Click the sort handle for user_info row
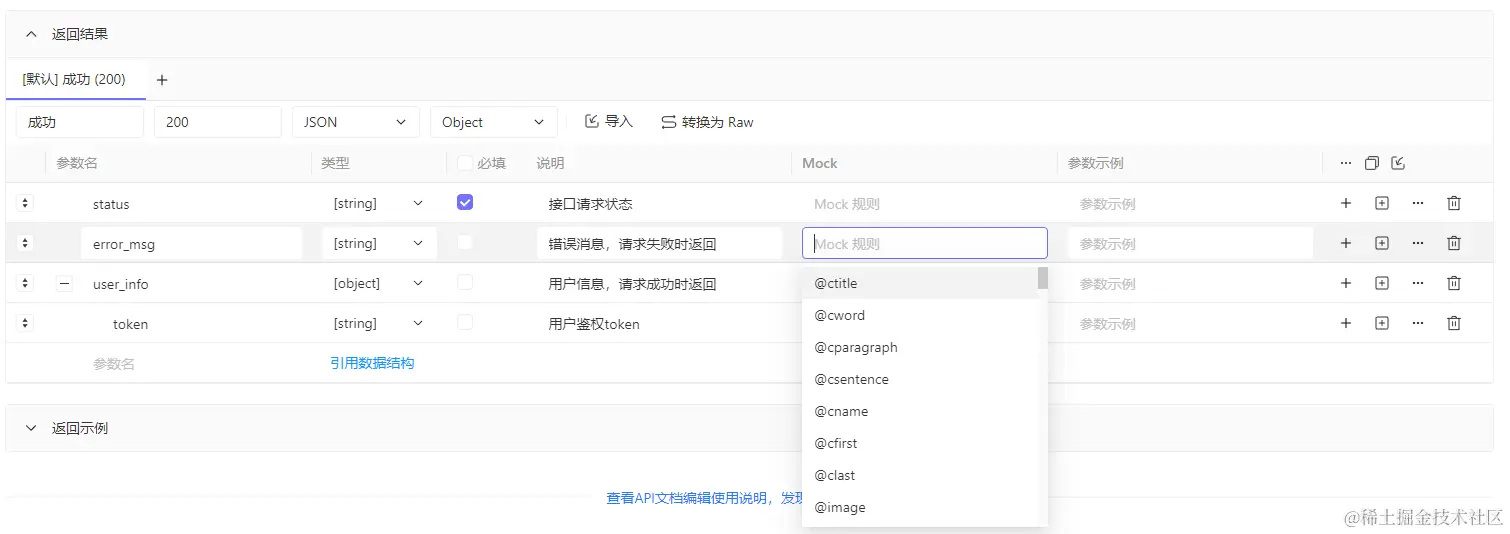 (x=26, y=283)
